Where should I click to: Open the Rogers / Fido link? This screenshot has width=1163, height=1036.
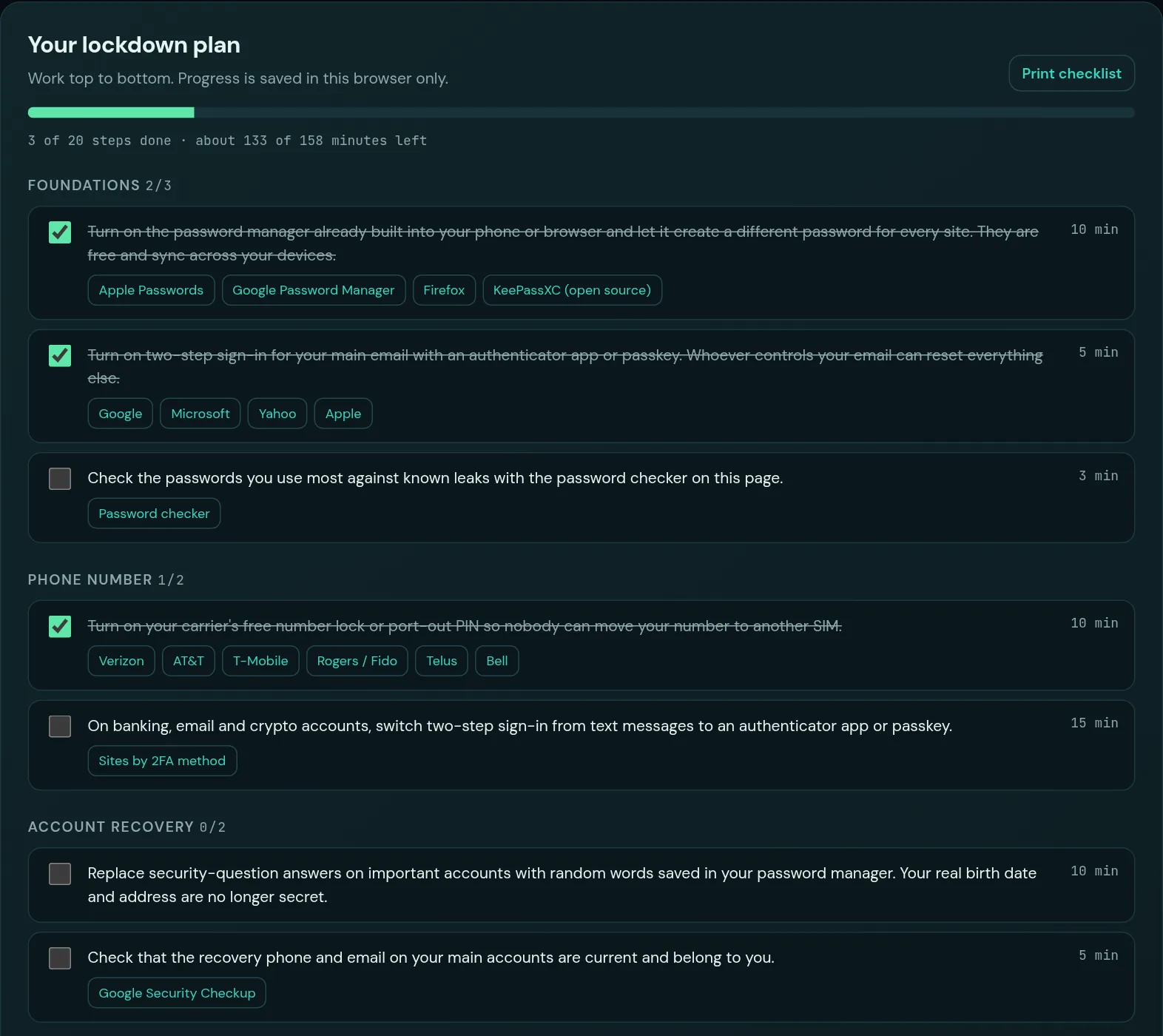point(357,661)
